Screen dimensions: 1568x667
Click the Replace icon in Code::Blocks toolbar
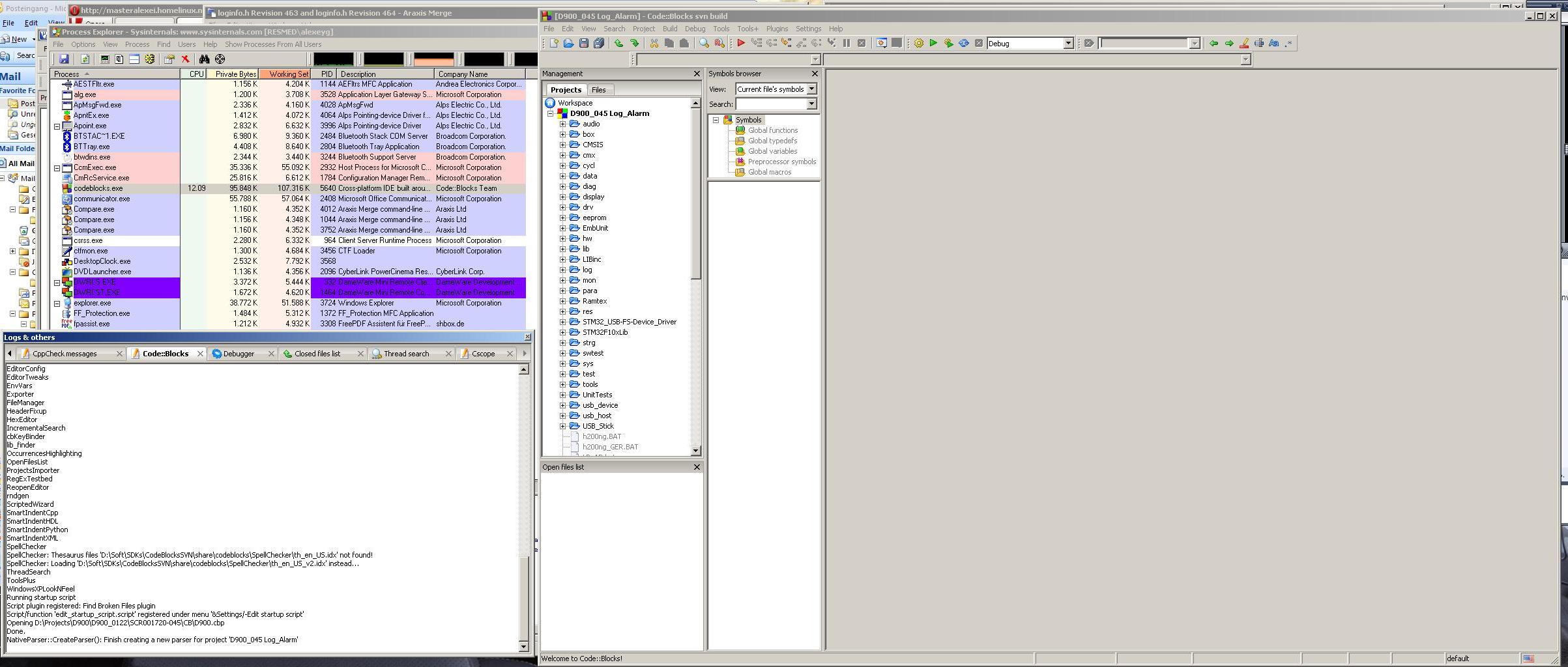click(x=719, y=44)
